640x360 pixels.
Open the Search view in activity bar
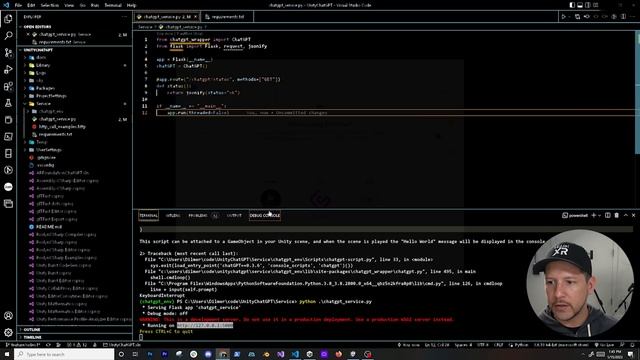point(8,36)
